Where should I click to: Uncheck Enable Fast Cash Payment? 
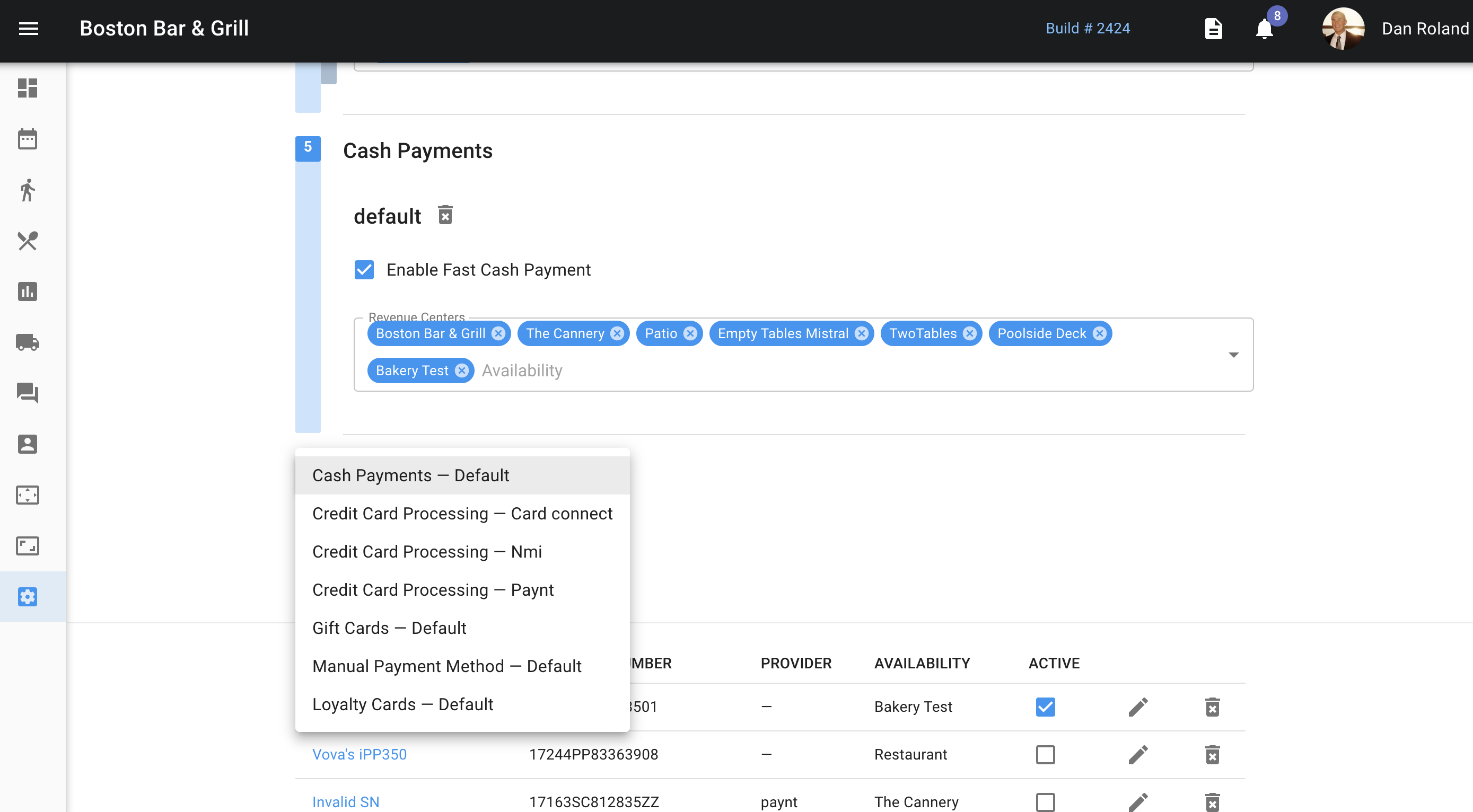coord(364,270)
